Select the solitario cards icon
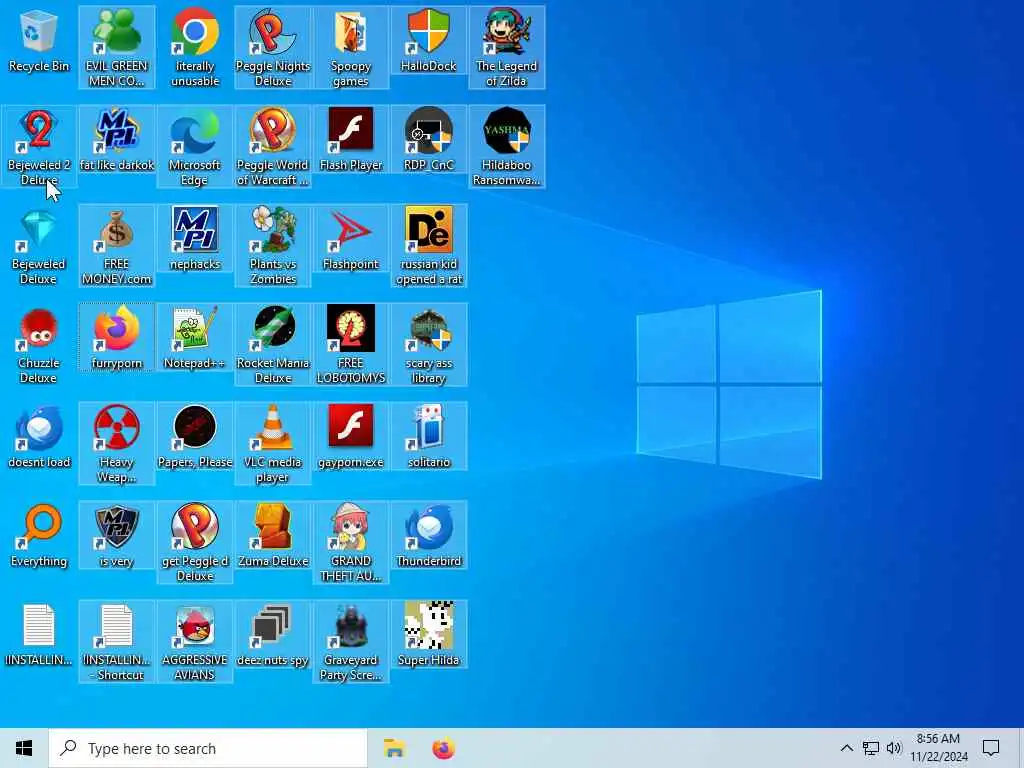Screen dimensions: 1024x768 [x=429, y=437]
